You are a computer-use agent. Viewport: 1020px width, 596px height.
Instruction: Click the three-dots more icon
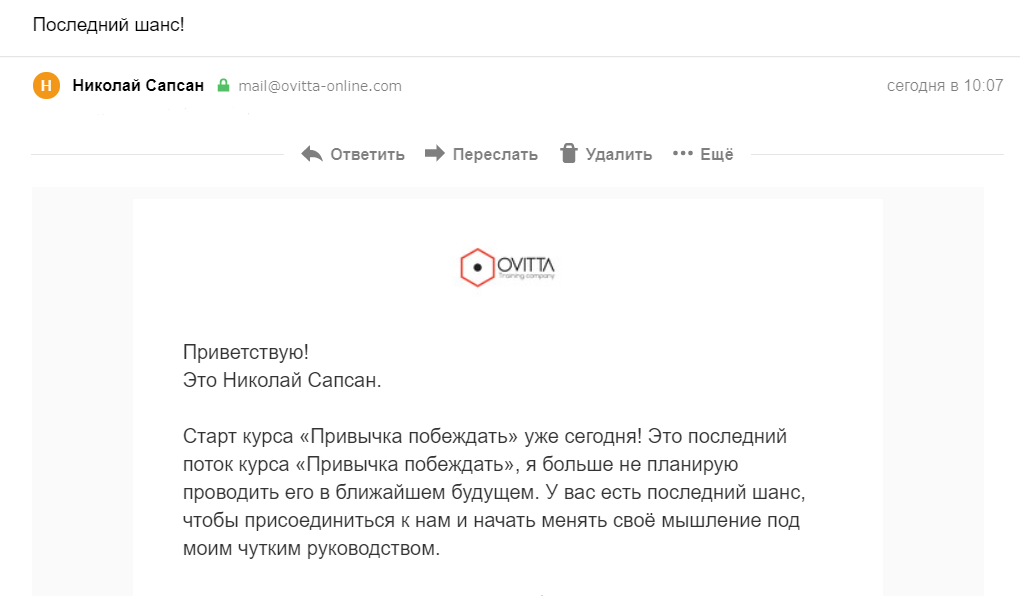[x=683, y=154]
